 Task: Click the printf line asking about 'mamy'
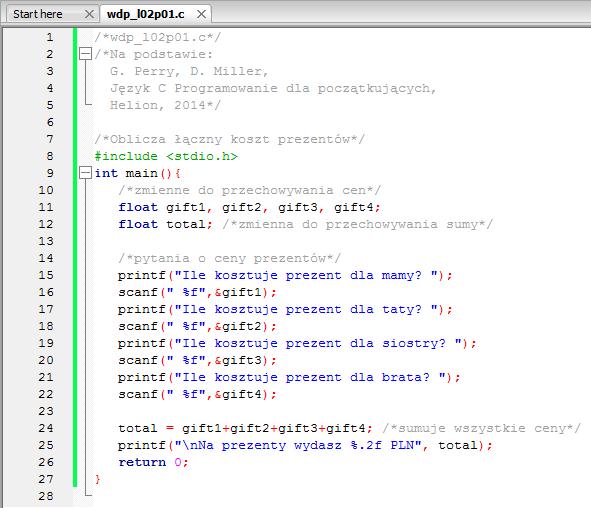[285, 275]
